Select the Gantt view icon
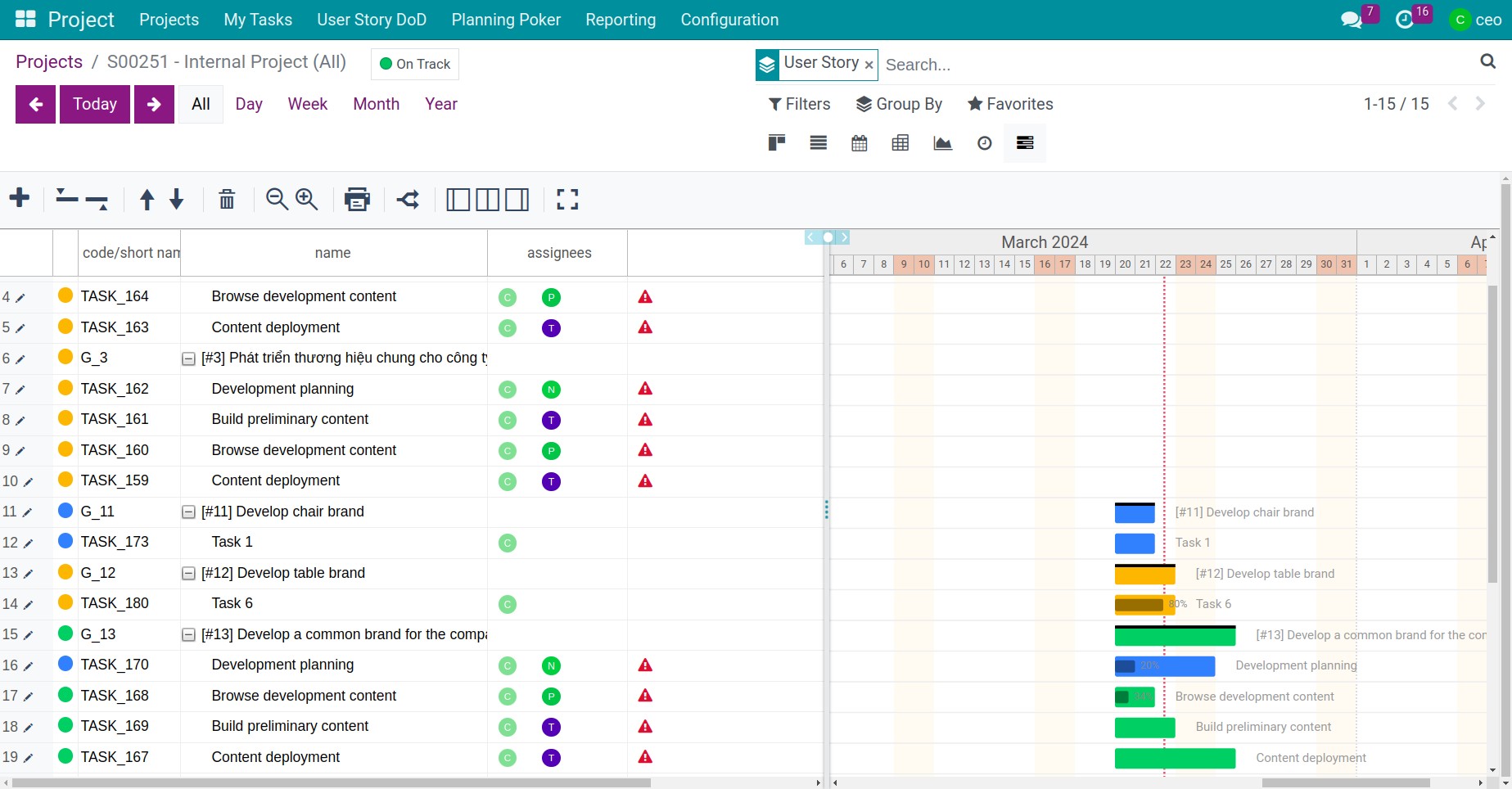 [1025, 143]
